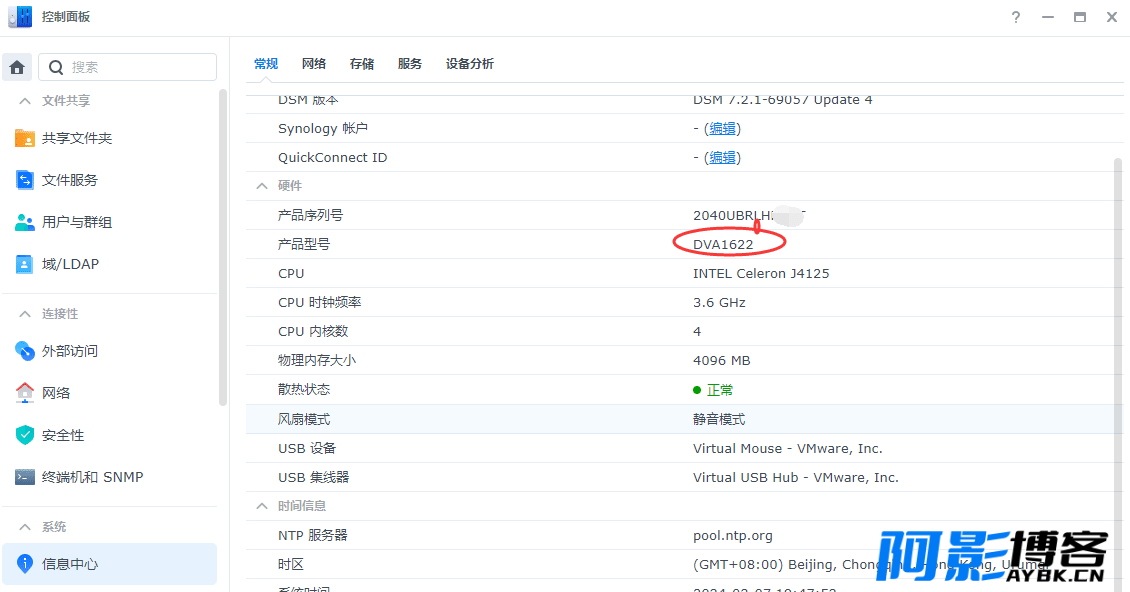Click the sidebar vertical scrollbar

(223, 247)
